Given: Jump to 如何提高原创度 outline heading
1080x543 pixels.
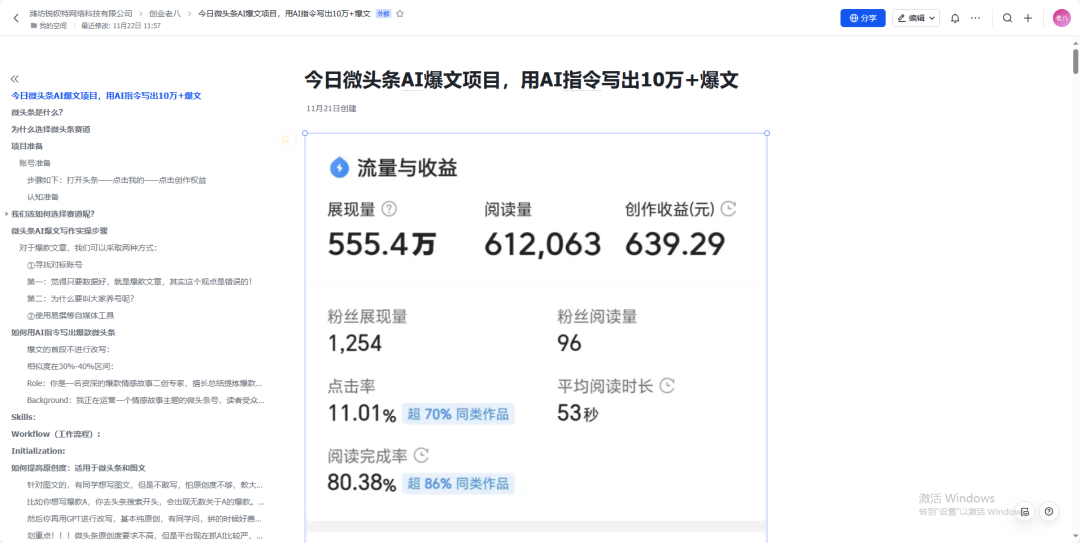Looking at the screenshot, I should (78, 468).
